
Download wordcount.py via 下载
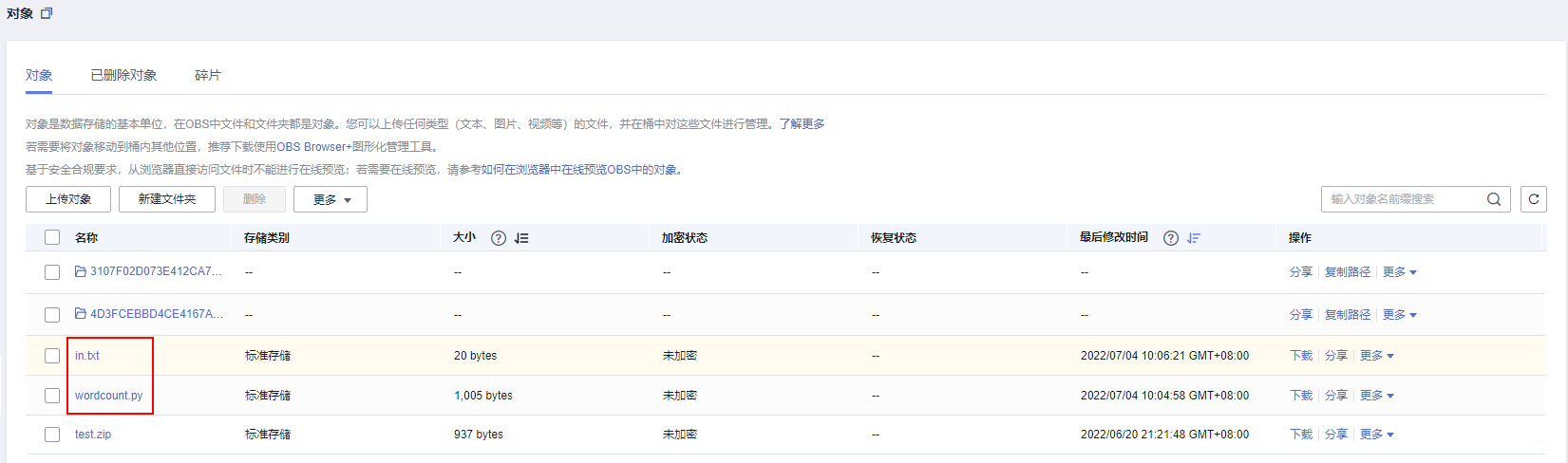pyautogui.click(x=1301, y=396)
